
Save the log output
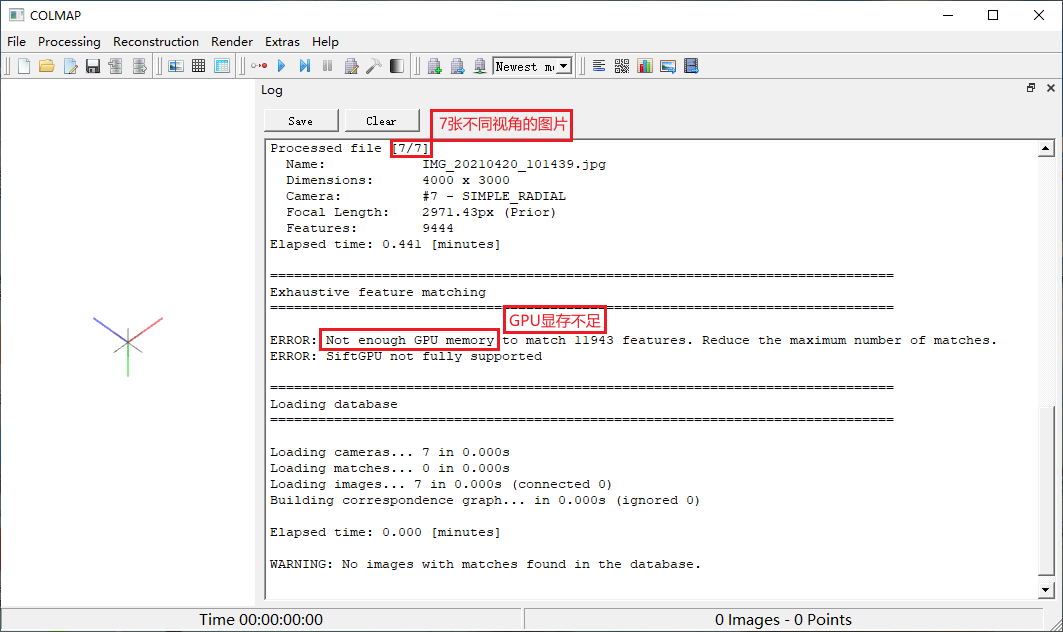[300, 120]
